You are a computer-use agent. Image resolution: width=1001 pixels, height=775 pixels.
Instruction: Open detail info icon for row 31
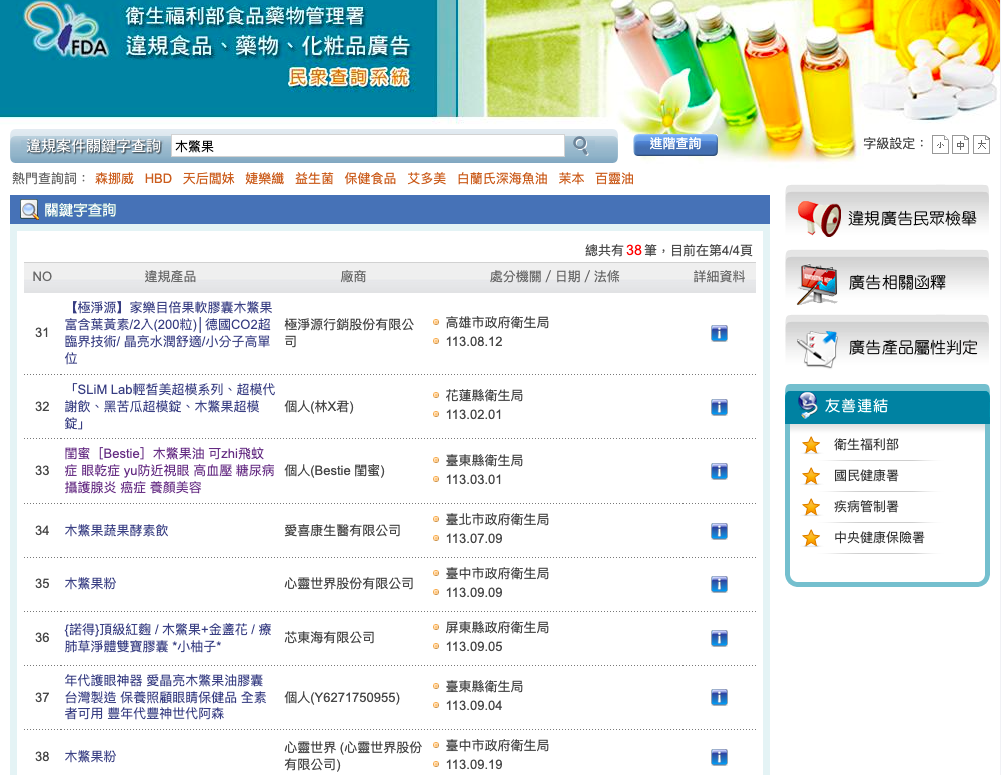point(718,333)
